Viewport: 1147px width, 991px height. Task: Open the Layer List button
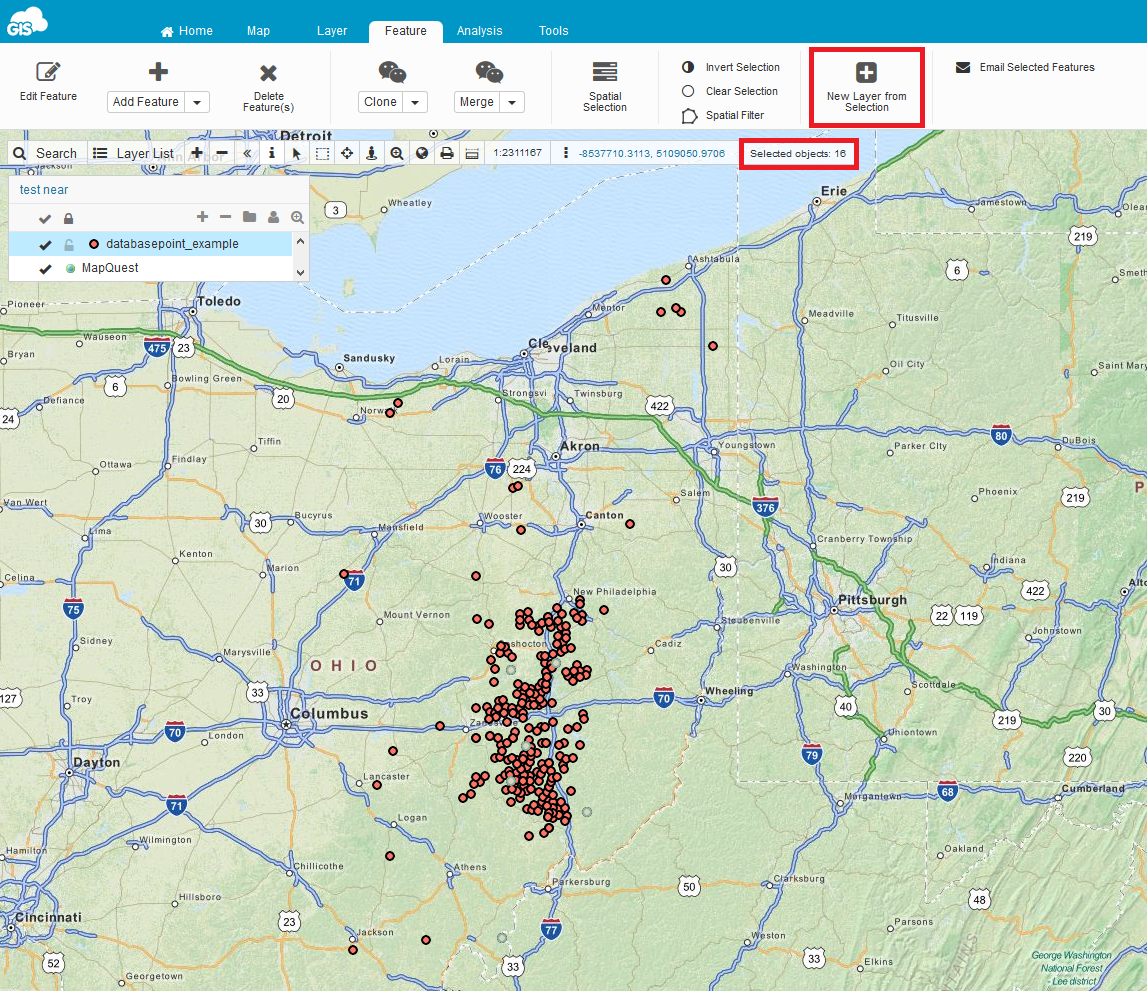(134, 153)
